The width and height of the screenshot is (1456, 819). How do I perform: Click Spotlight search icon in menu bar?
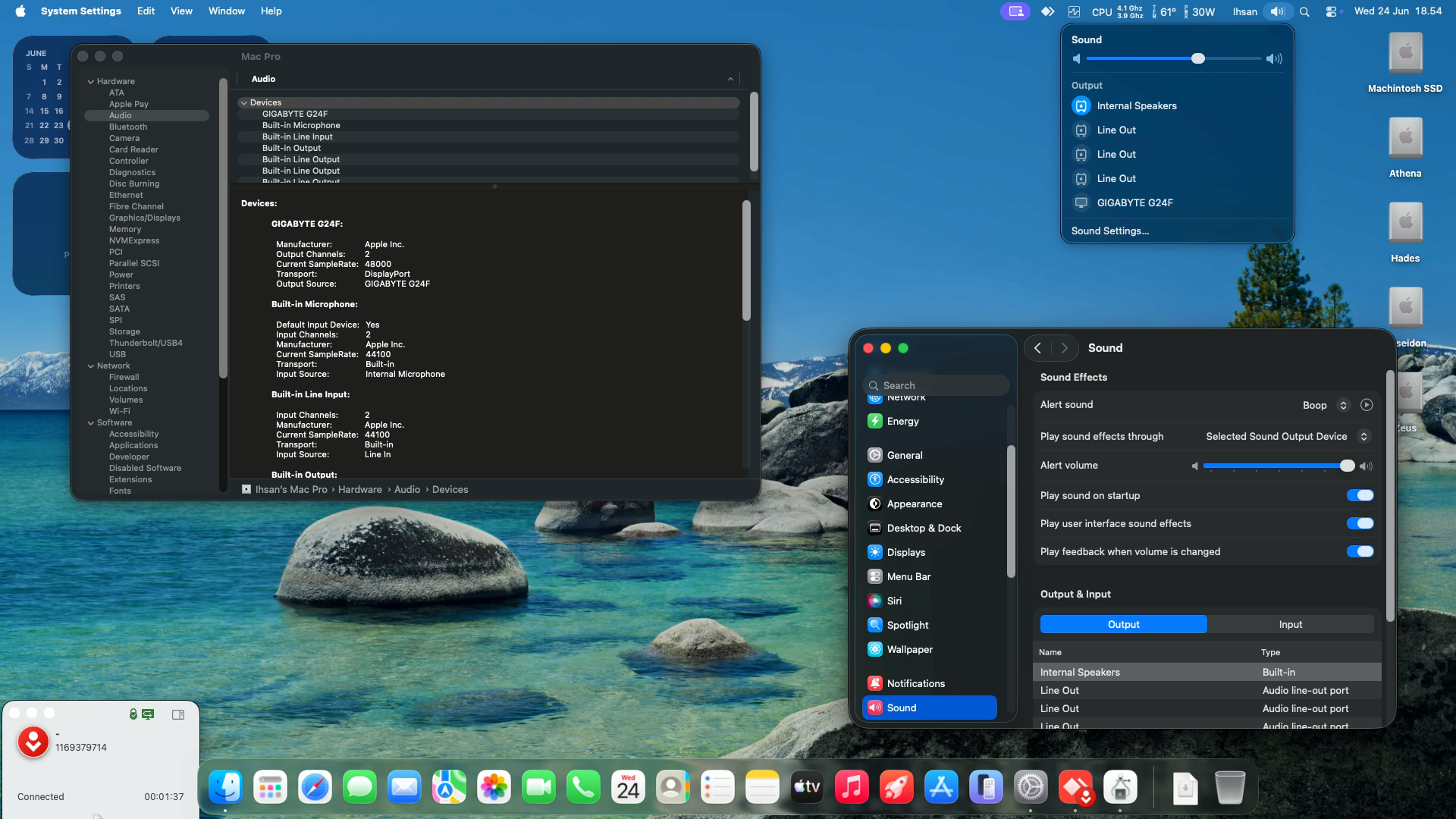pyautogui.click(x=1304, y=11)
